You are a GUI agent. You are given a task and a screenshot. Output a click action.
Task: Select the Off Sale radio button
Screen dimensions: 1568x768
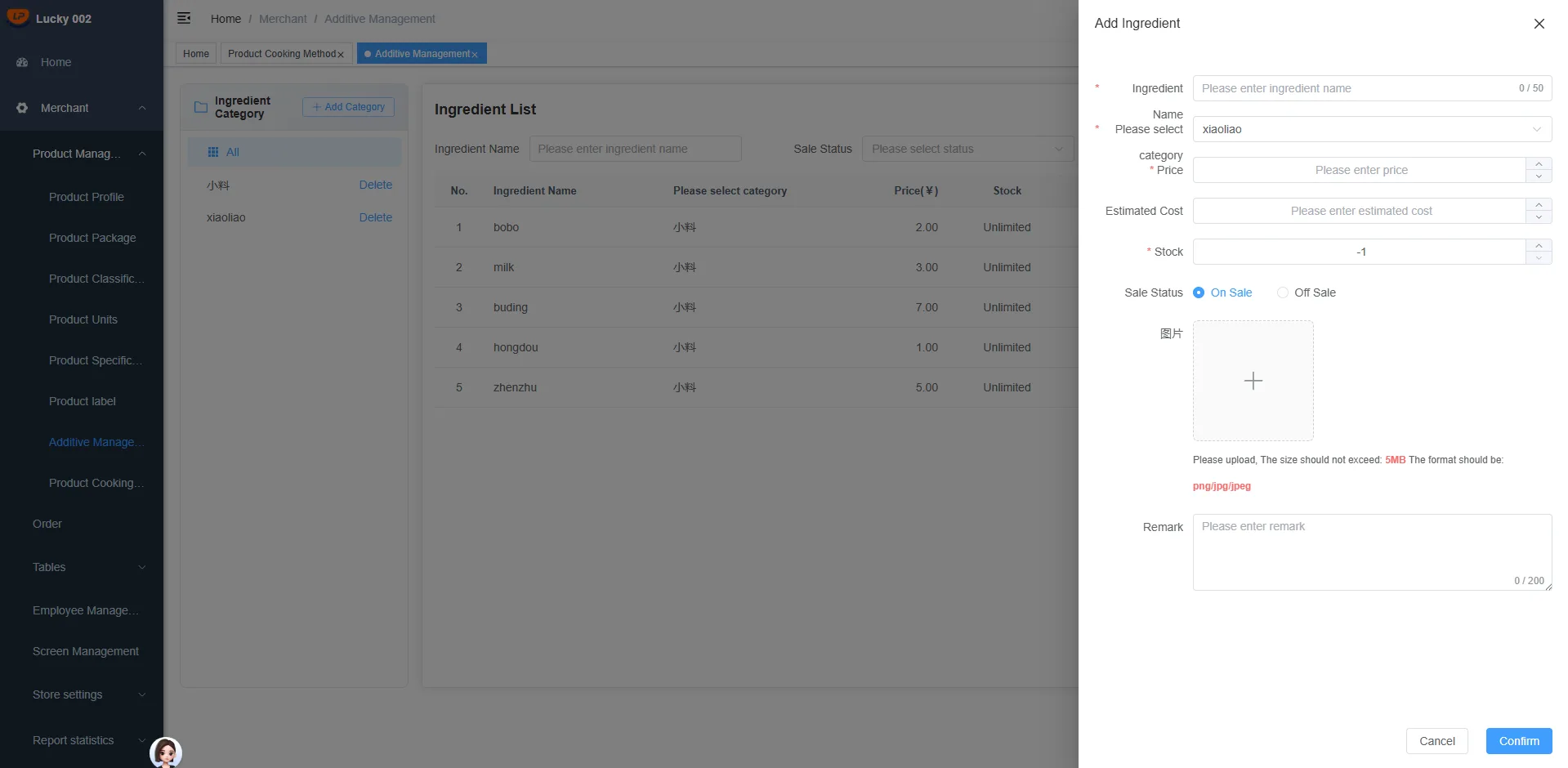tap(1283, 292)
